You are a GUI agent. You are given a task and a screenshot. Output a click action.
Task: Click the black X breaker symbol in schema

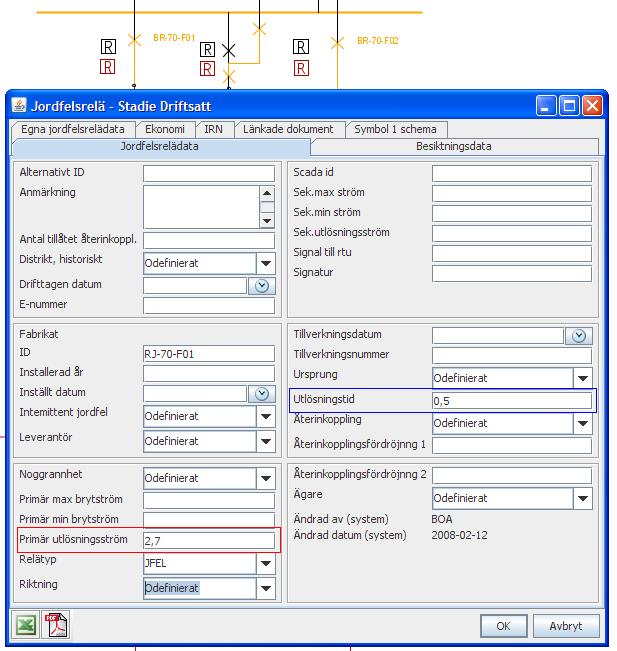(x=228, y=51)
